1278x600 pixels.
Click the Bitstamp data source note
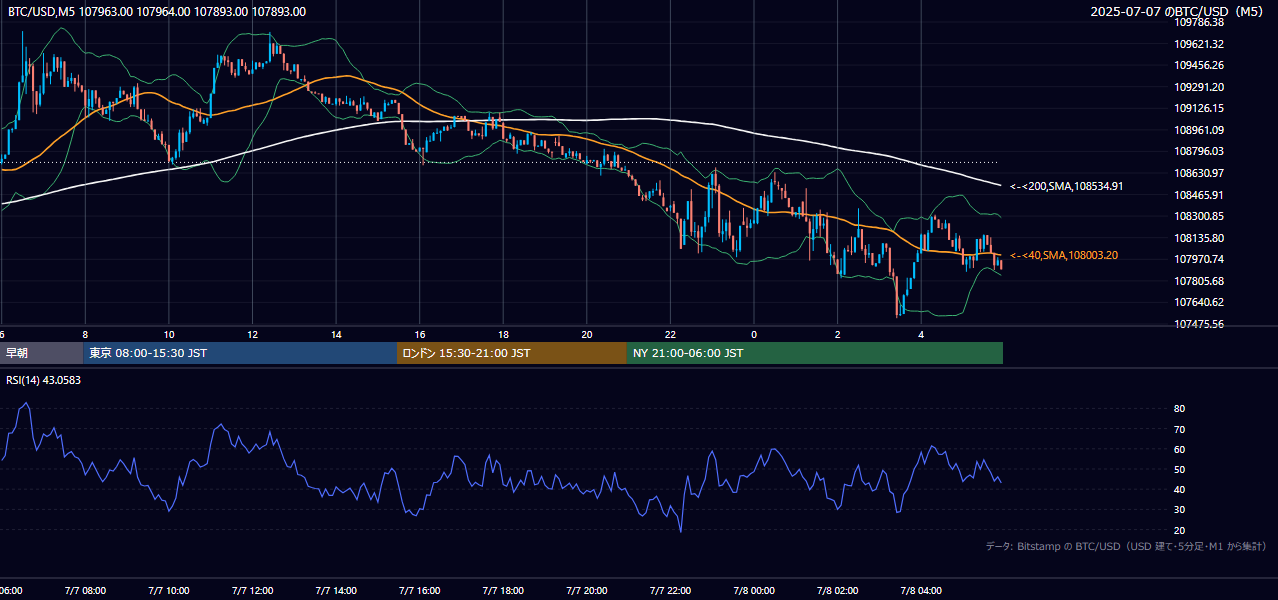pos(1126,546)
